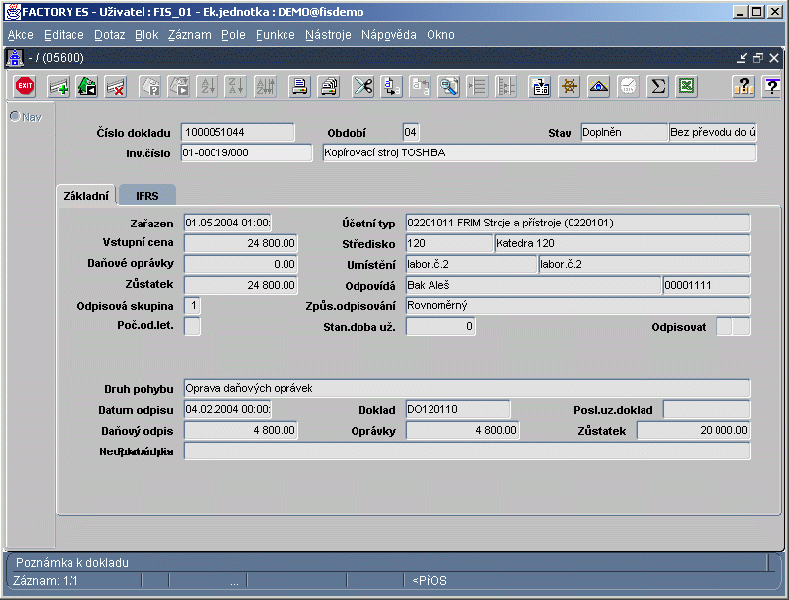
Task: Click the red EXIT toolbar icon
Action: (25, 87)
